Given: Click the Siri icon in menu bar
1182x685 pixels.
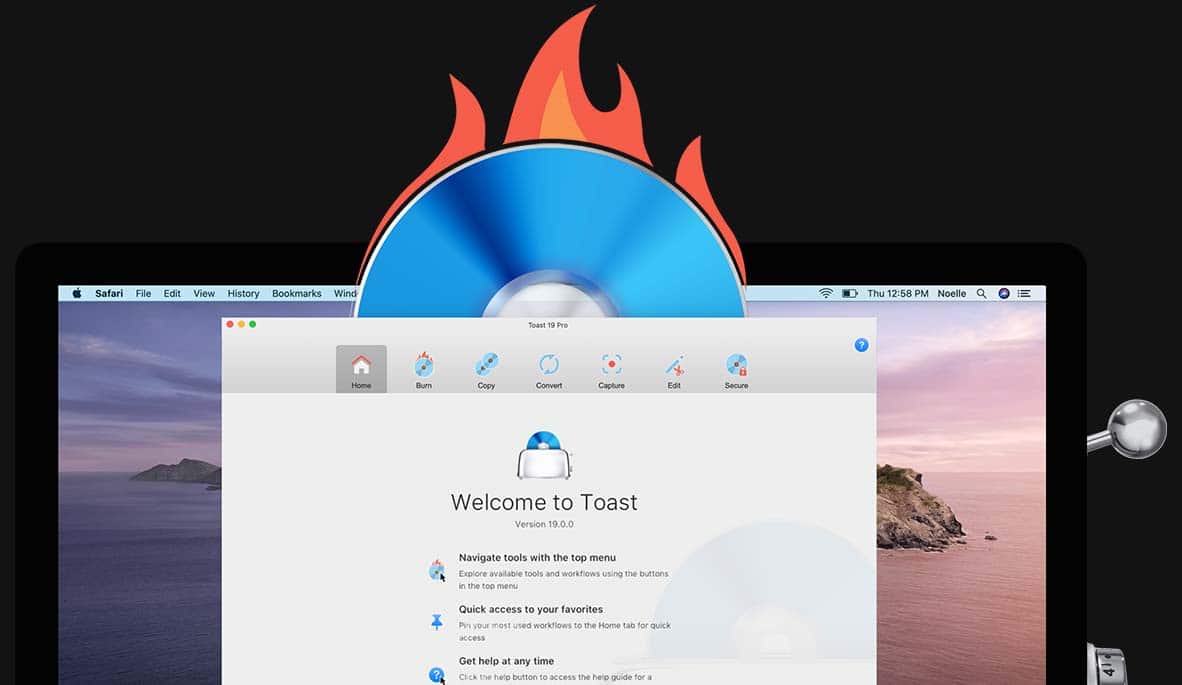Looking at the screenshot, I should (1004, 293).
